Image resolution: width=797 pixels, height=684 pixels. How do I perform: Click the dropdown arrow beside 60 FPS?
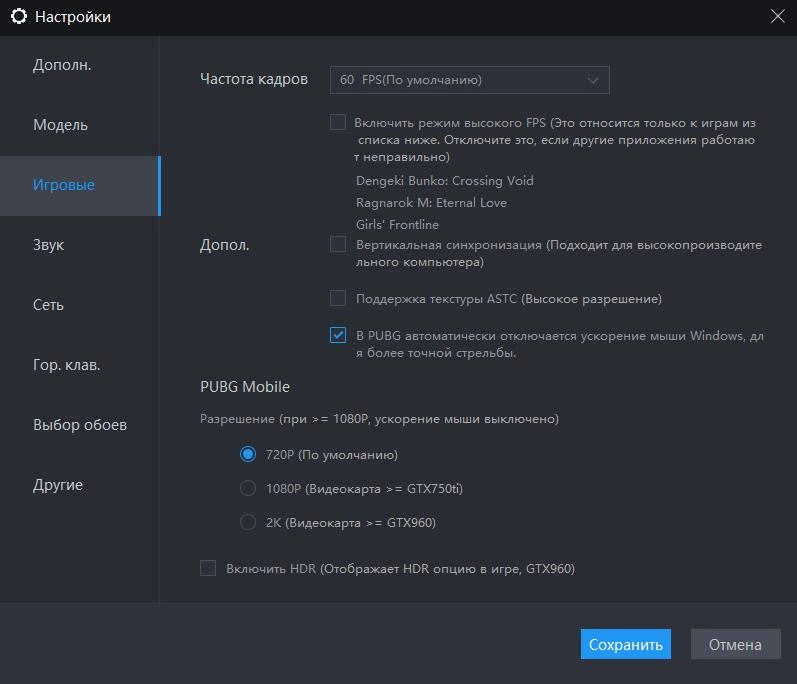(593, 80)
